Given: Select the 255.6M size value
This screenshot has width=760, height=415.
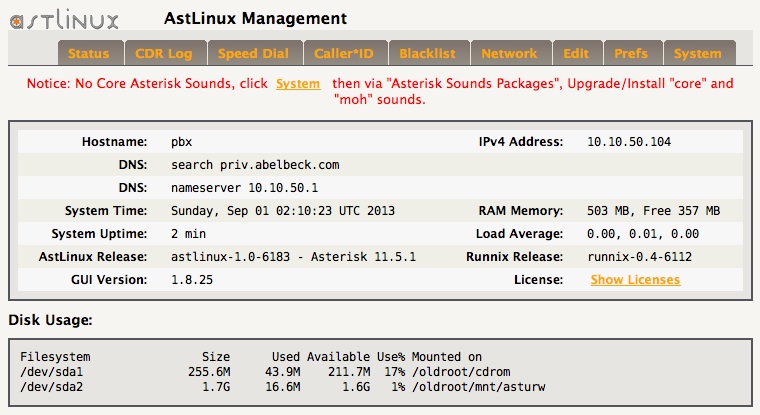Looking at the screenshot, I should [x=209, y=372].
